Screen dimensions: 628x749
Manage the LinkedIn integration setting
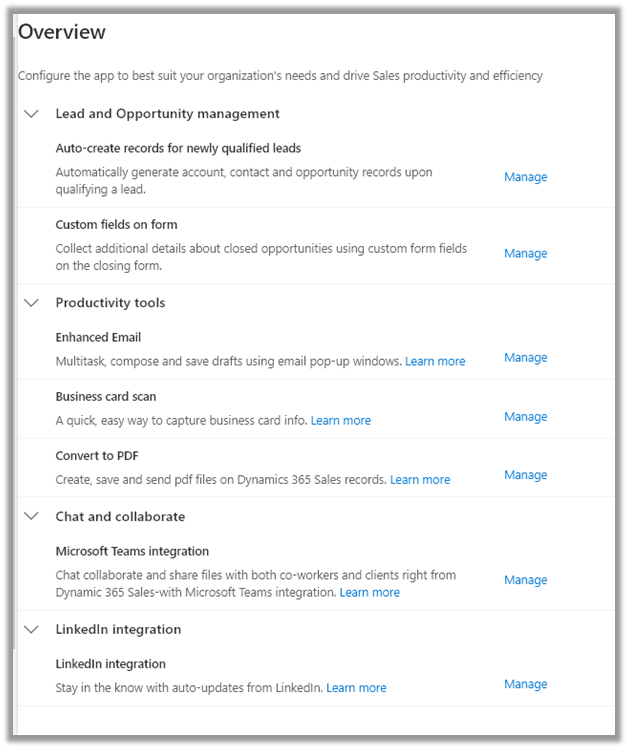[525, 684]
